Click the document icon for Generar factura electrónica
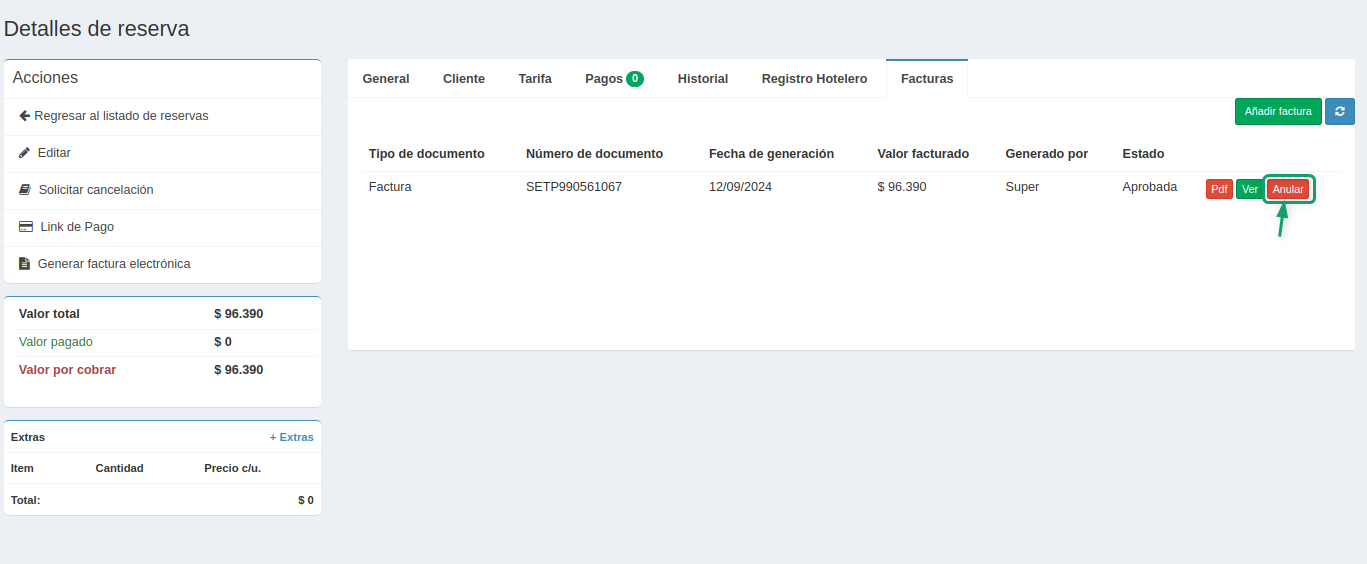Screen dimensions: 1367x564 [25, 264]
